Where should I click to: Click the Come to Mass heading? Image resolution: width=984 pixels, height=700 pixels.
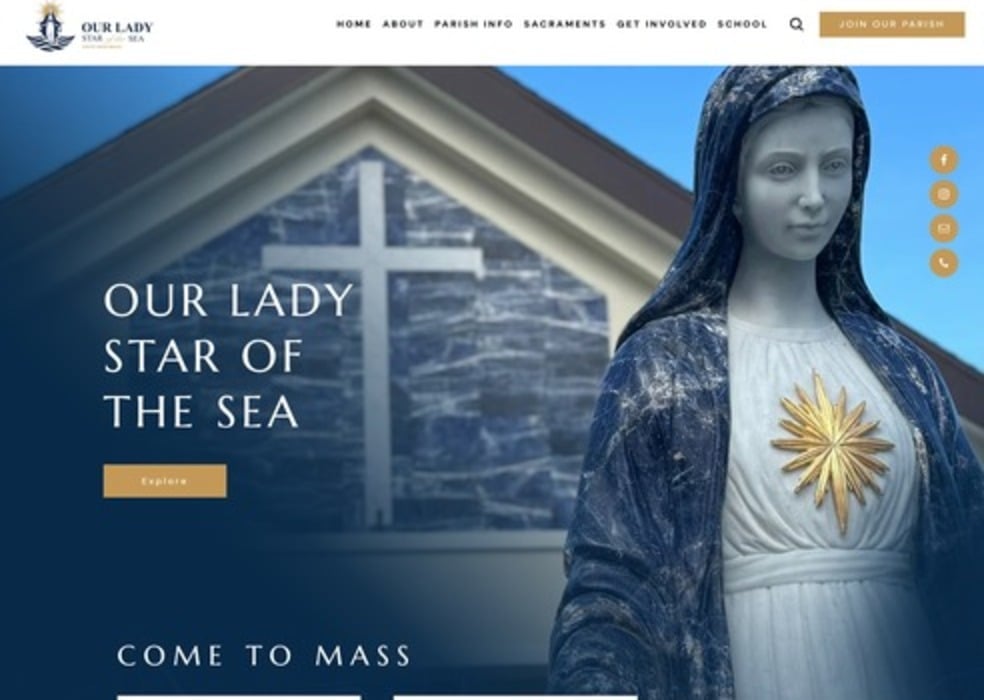[x=264, y=655]
